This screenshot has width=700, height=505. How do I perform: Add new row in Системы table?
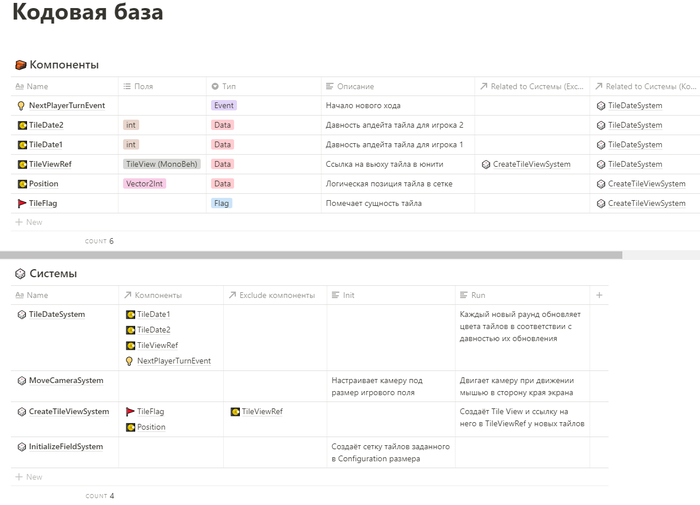pyautogui.click(x=34, y=477)
